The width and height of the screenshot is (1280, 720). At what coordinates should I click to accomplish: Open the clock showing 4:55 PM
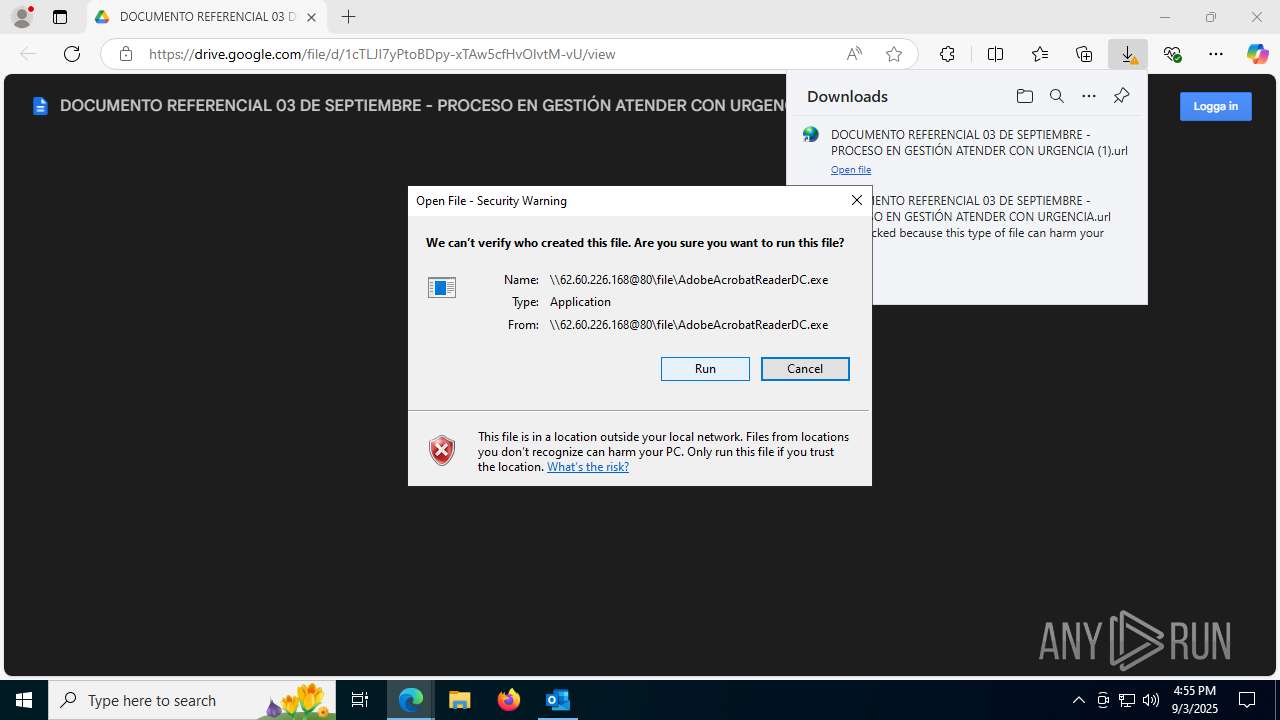coord(1194,700)
